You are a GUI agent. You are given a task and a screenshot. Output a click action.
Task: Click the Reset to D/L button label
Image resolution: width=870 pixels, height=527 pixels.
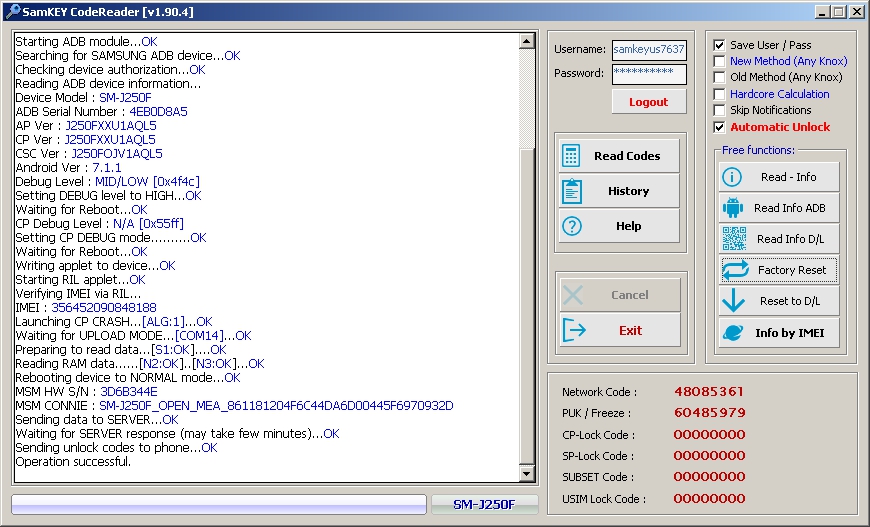click(x=790, y=301)
